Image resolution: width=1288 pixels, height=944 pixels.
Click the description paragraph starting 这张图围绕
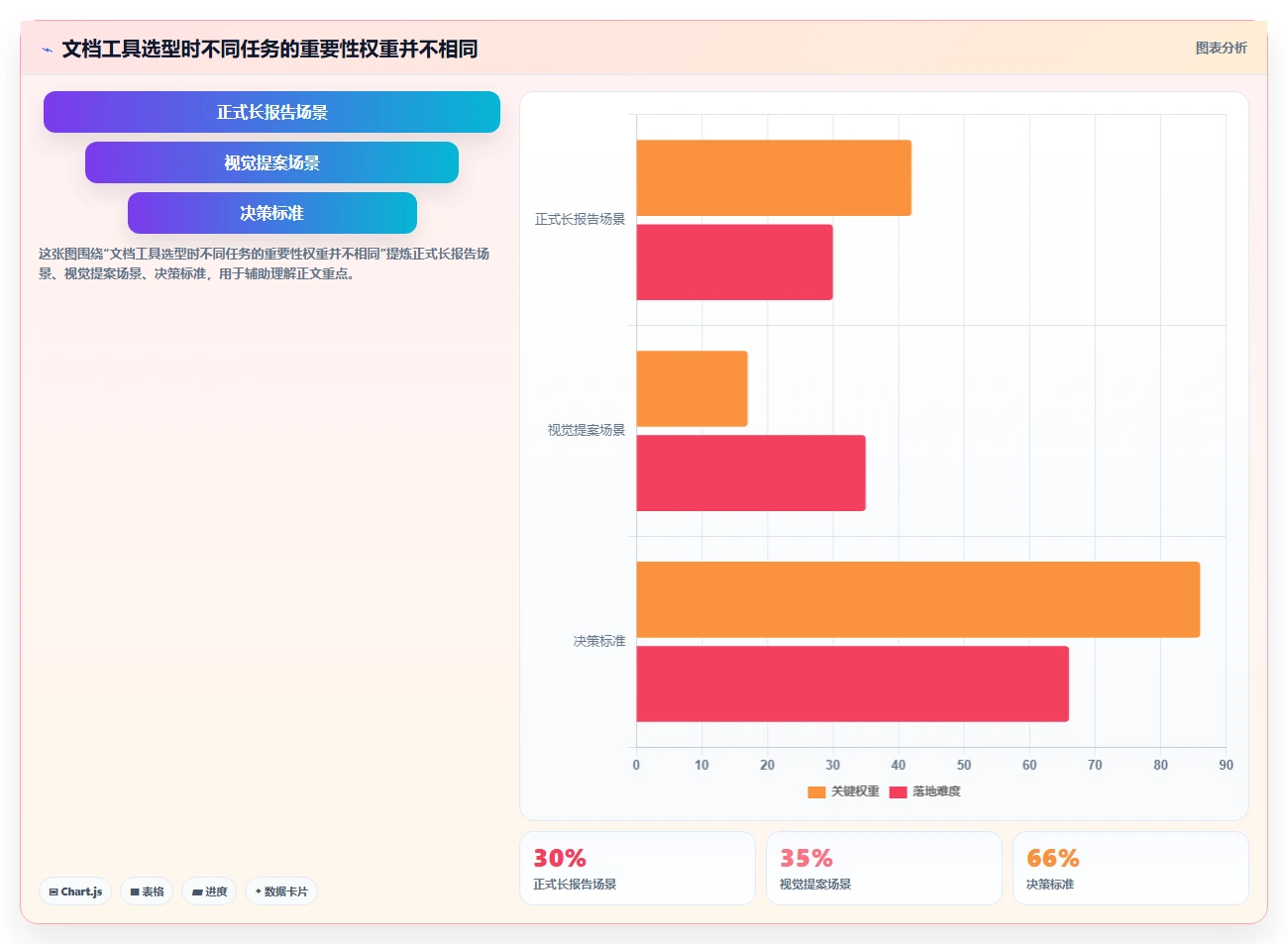[265, 263]
